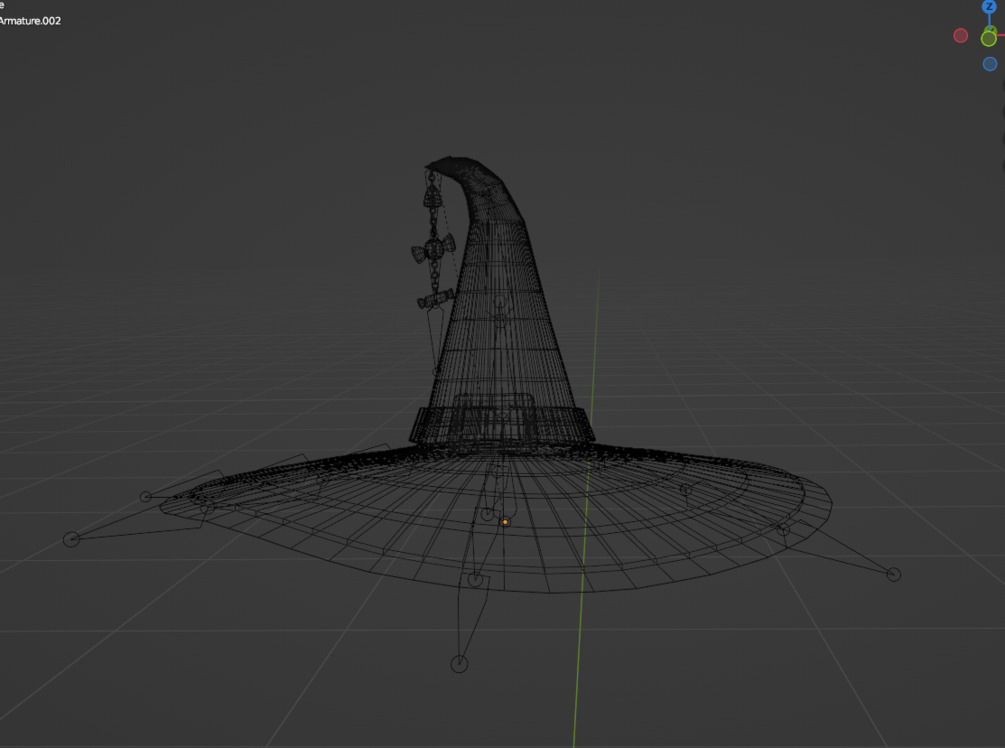Click the orange origin dot on the hat brim

coord(505,522)
